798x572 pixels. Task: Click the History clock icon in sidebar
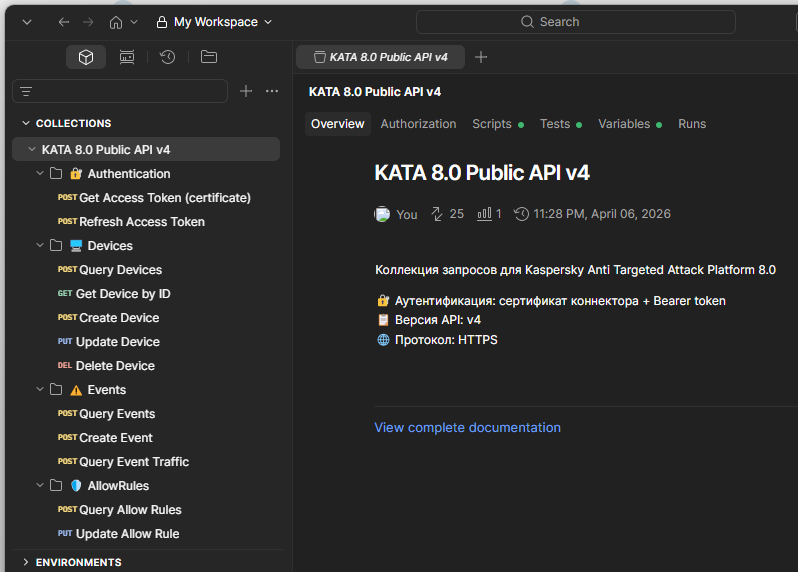pos(168,58)
